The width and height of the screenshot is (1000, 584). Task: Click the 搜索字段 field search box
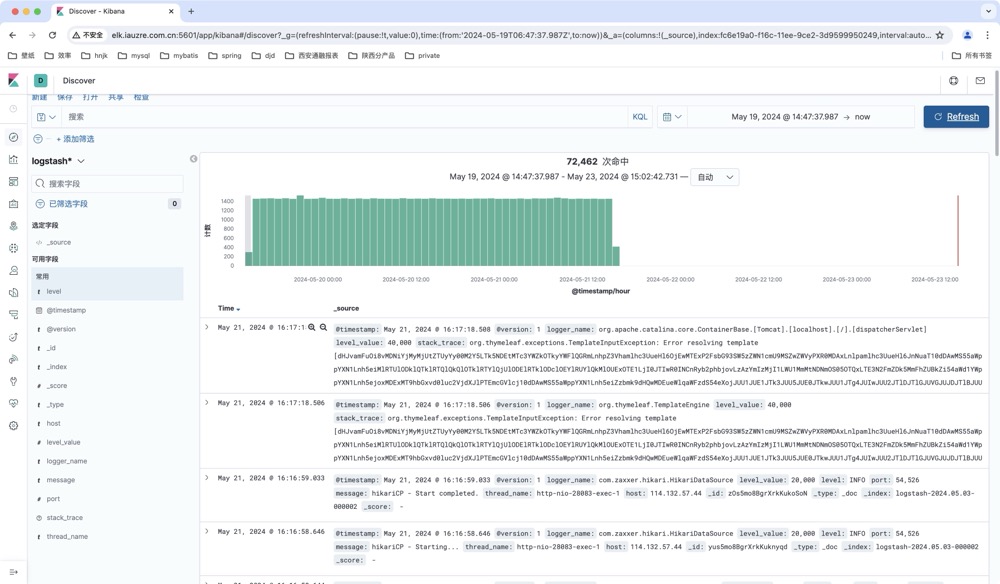click(x=108, y=184)
